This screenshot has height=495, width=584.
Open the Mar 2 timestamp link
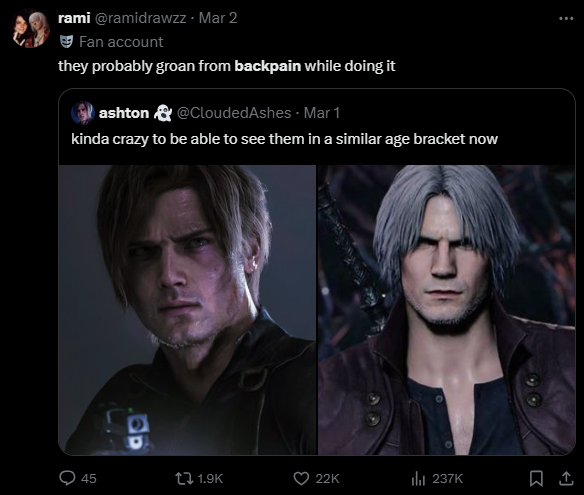click(x=218, y=18)
